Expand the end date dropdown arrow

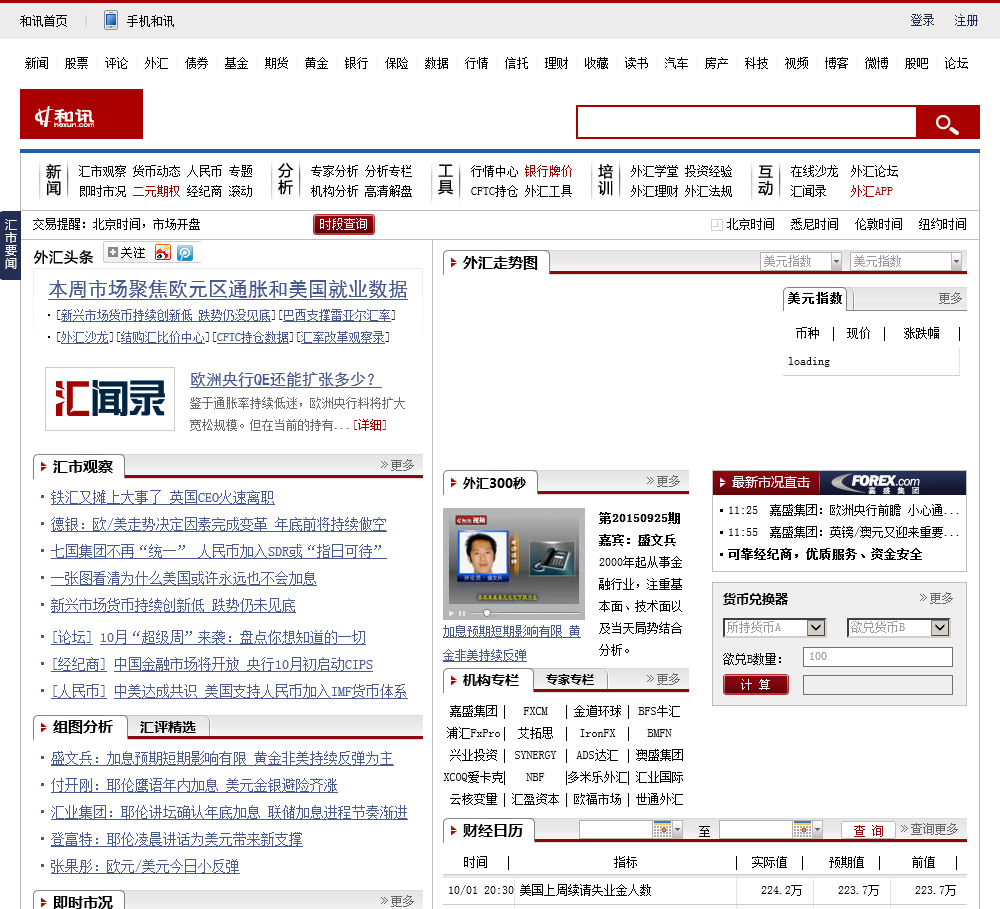(x=818, y=829)
